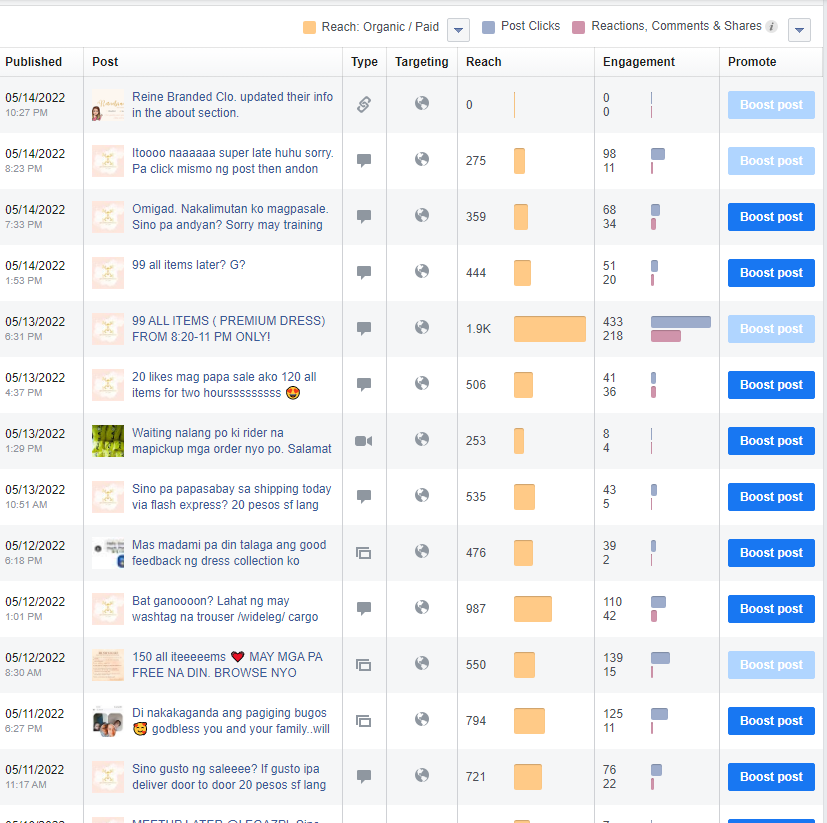Open the 150 all iteeeeems post link

click(x=227, y=665)
